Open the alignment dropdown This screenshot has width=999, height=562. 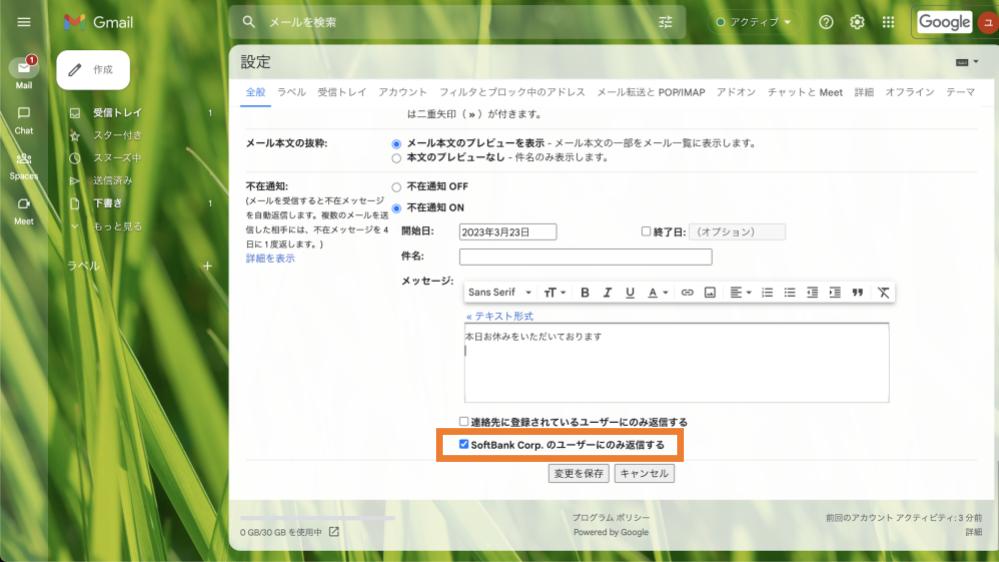click(740, 292)
